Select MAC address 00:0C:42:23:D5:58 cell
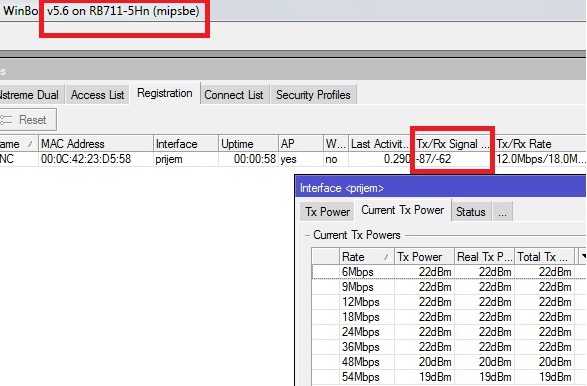The image size is (587, 386). (x=86, y=159)
